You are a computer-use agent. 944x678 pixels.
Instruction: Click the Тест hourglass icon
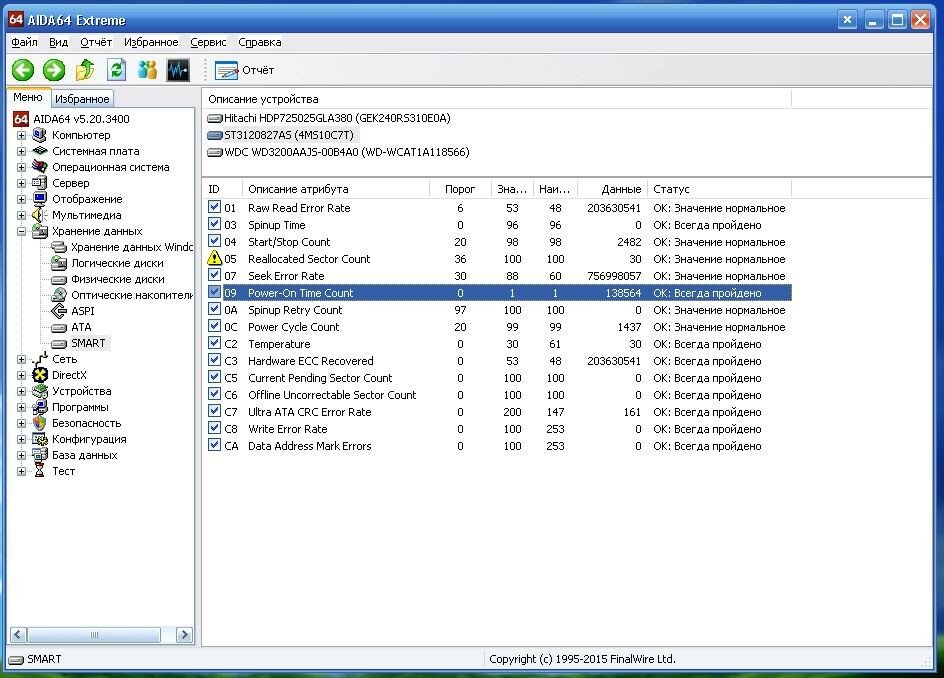coord(40,471)
